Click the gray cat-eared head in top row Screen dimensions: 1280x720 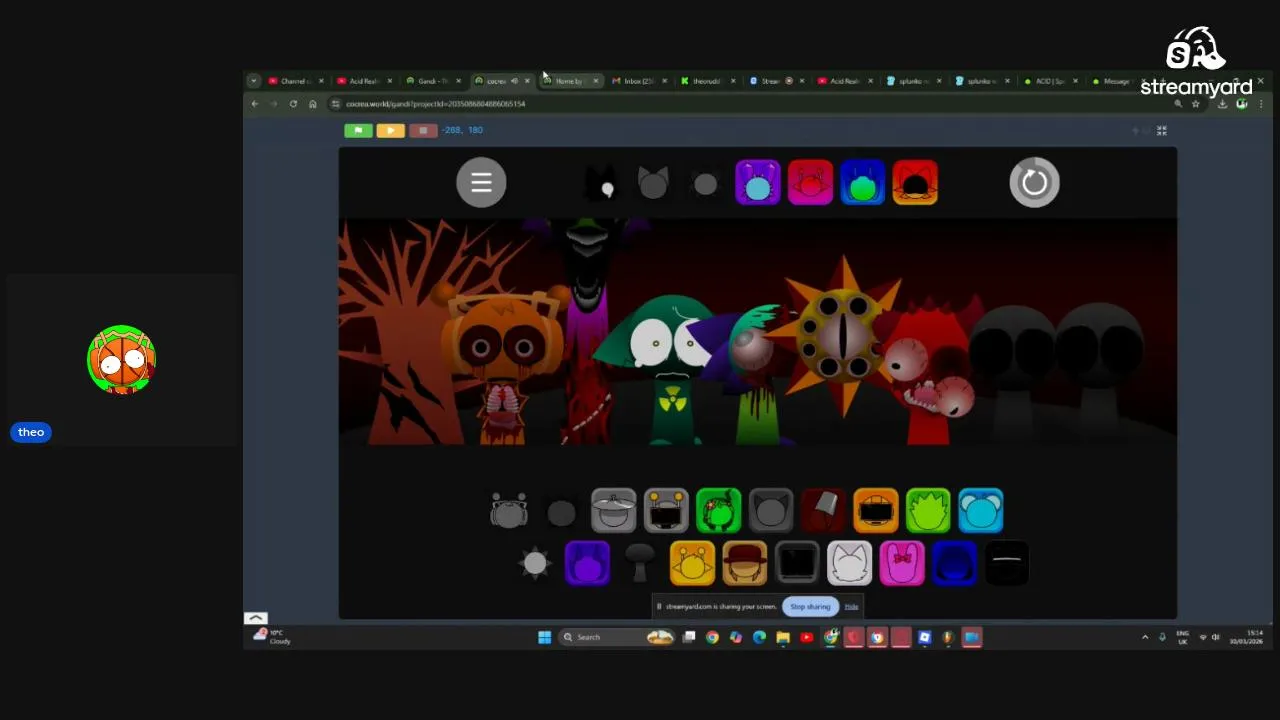tap(653, 183)
